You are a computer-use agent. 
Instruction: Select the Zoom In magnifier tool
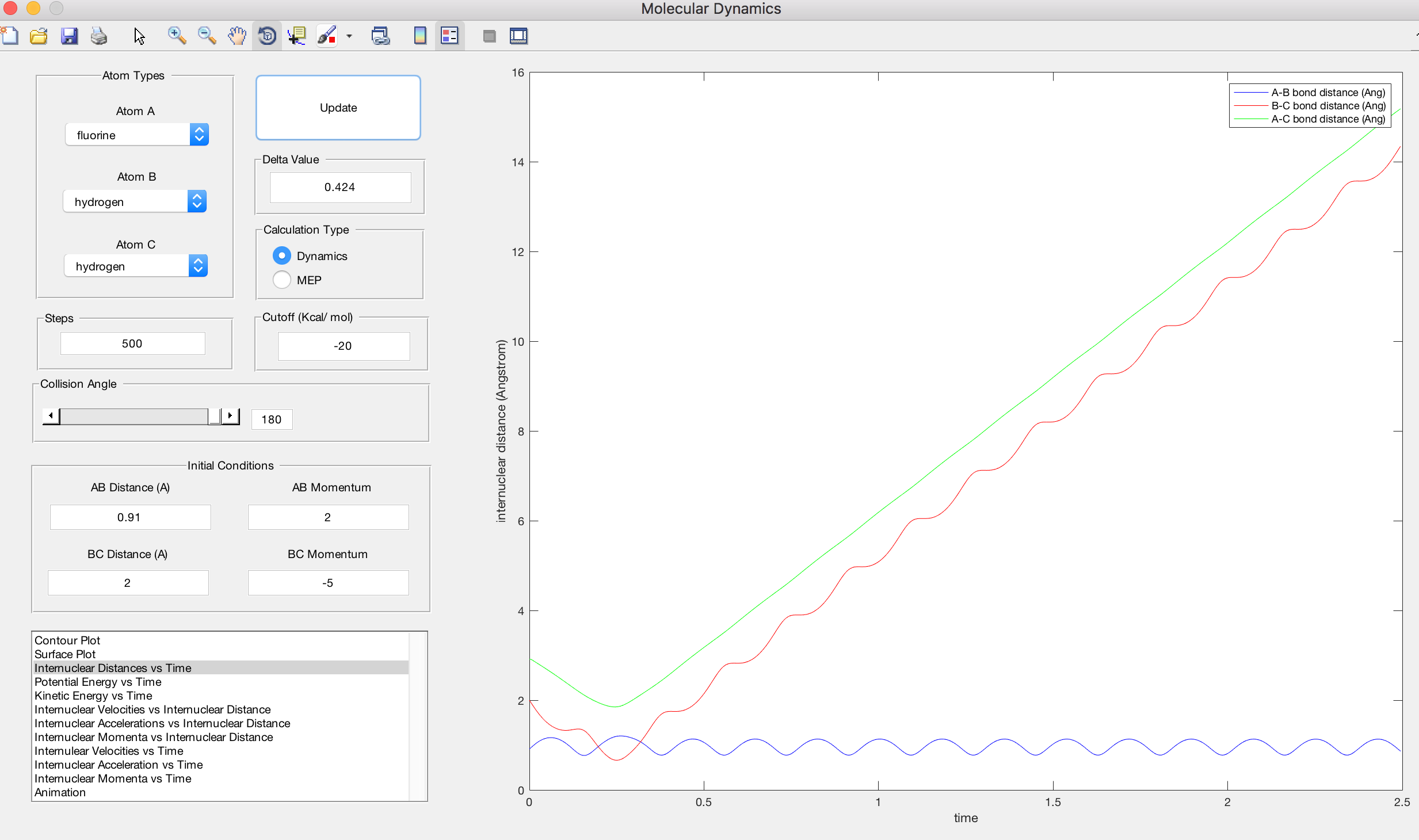[x=177, y=36]
